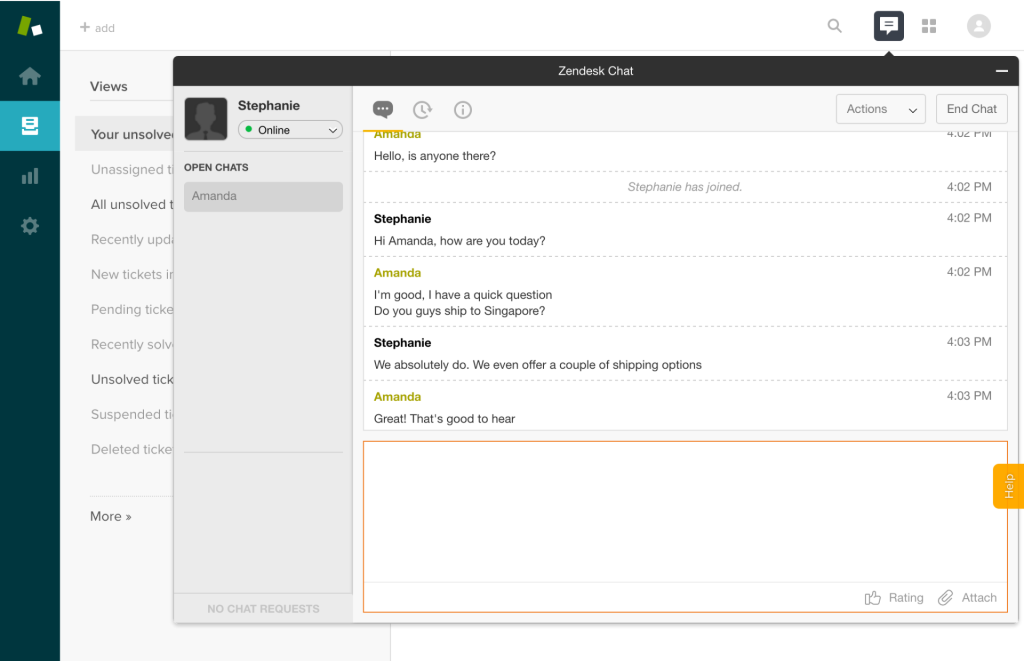Click the search magnifier icon
This screenshot has height=661, width=1024.
(x=835, y=26)
